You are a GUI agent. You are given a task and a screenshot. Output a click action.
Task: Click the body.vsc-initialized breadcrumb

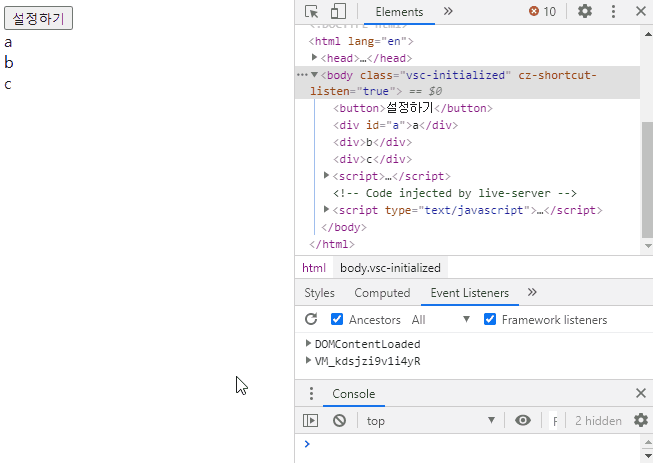click(x=390, y=268)
